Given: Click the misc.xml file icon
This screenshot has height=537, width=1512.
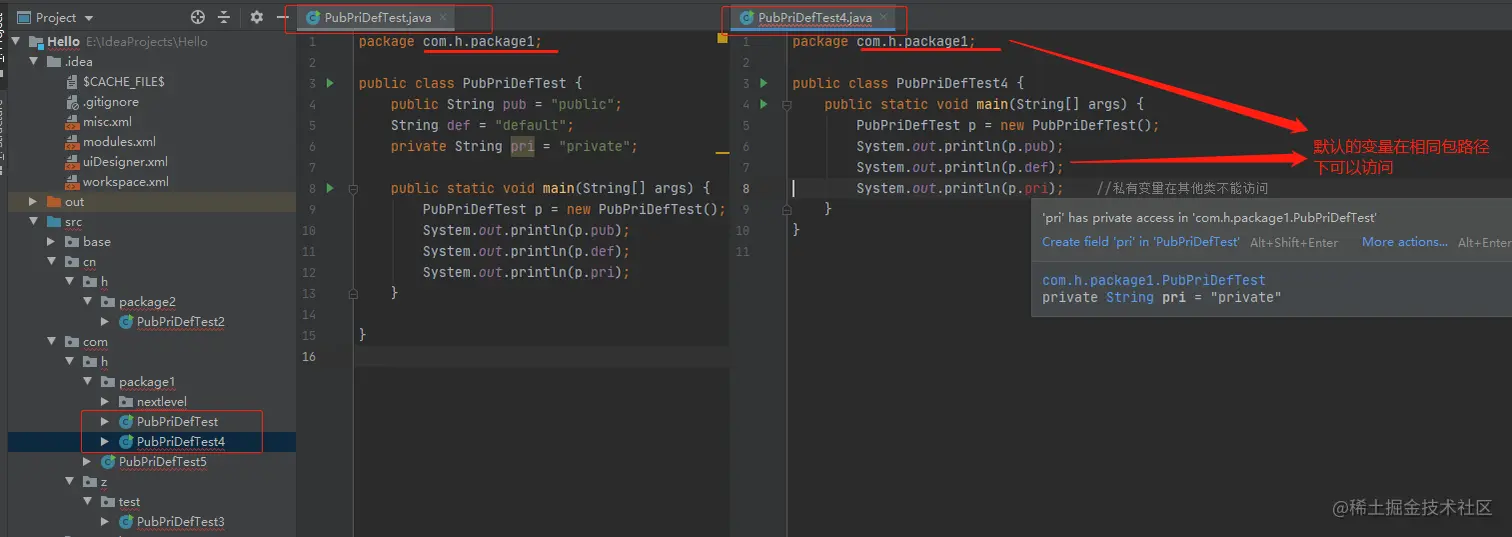Looking at the screenshot, I should [72, 122].
